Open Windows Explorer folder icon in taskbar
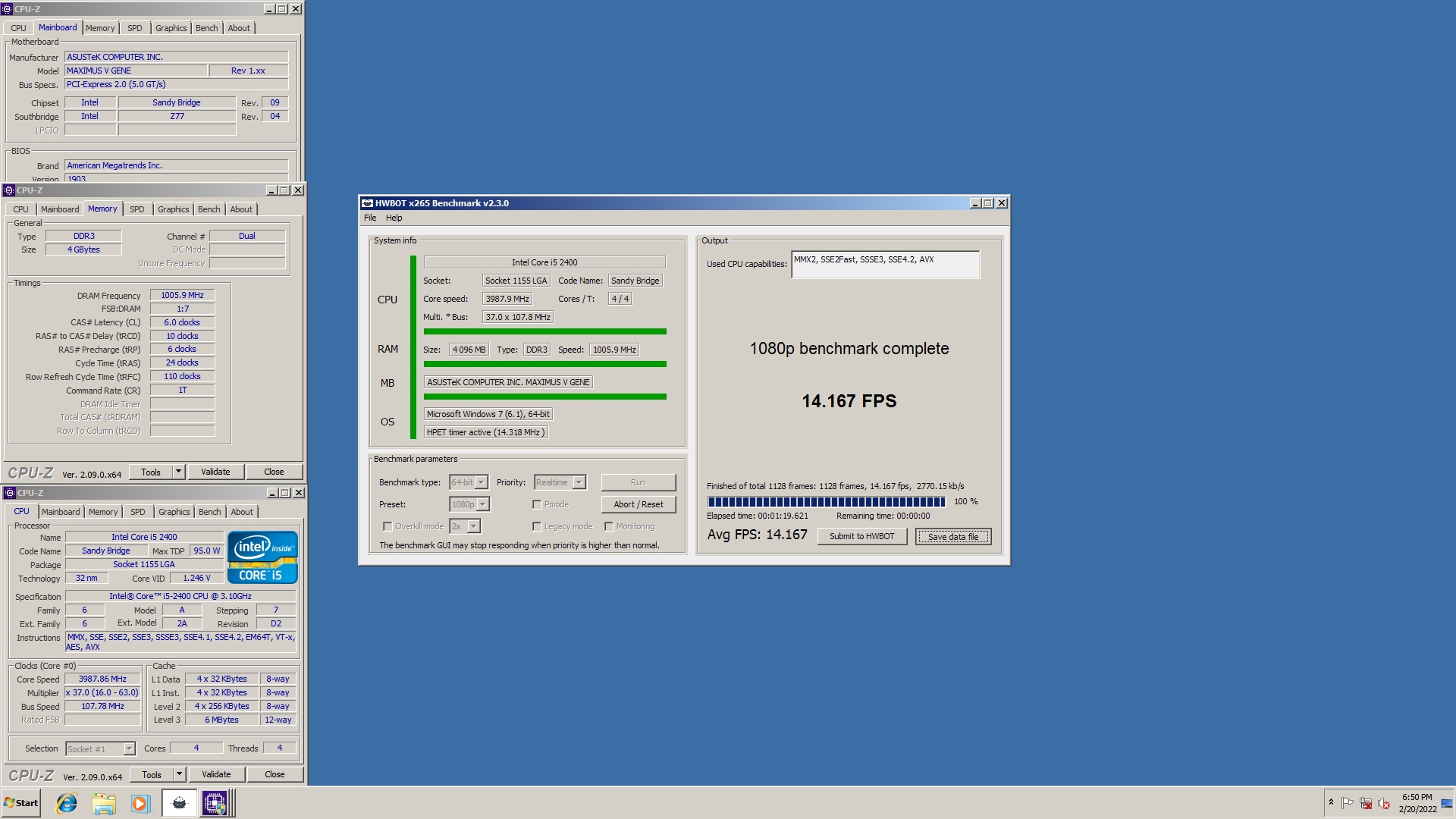This screenshot has width=1456, height=819. pos(104,803)
